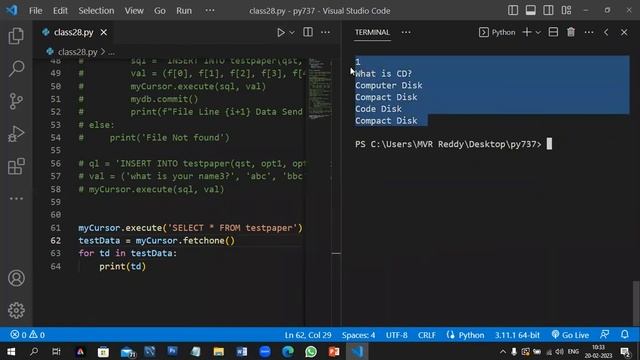This screenshot has height=360, width=640.
Task: Show more panel tabs next to TERMINAL
Action: pyautogui.click(x=406, y=32)
